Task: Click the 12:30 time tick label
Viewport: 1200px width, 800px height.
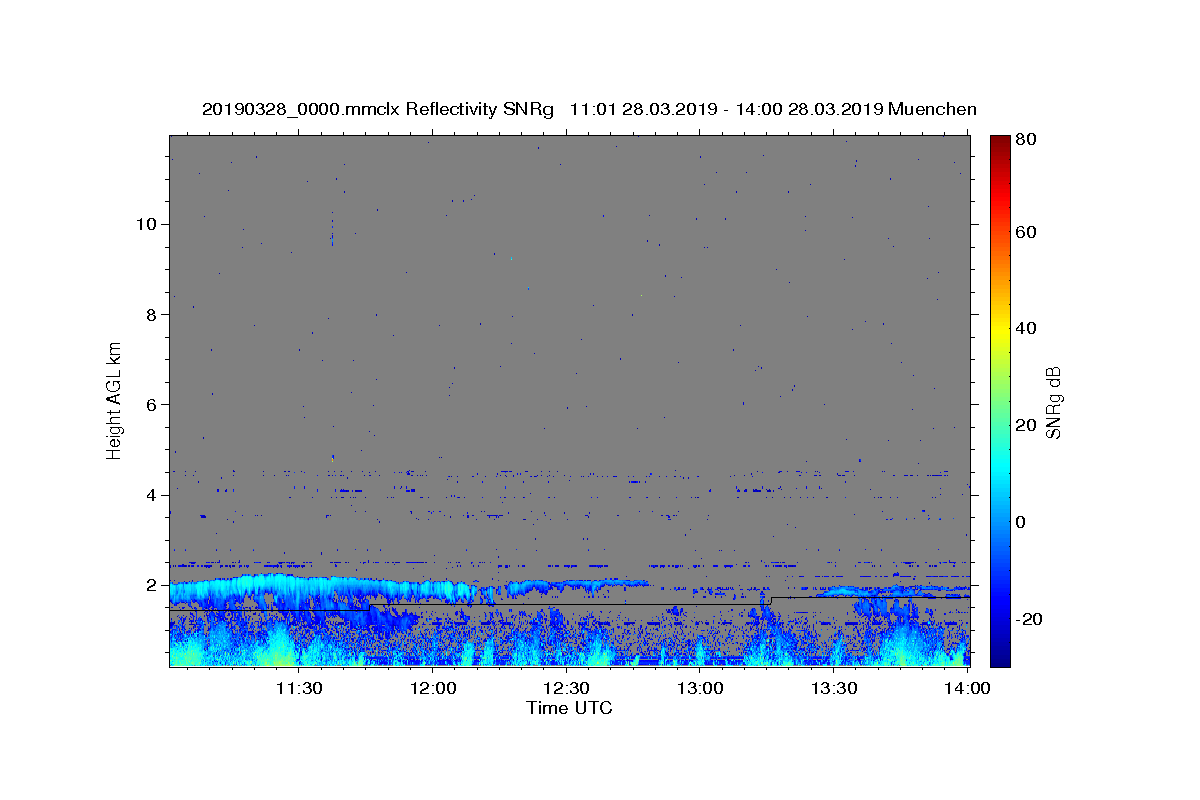Action: [x=567, y=688]
